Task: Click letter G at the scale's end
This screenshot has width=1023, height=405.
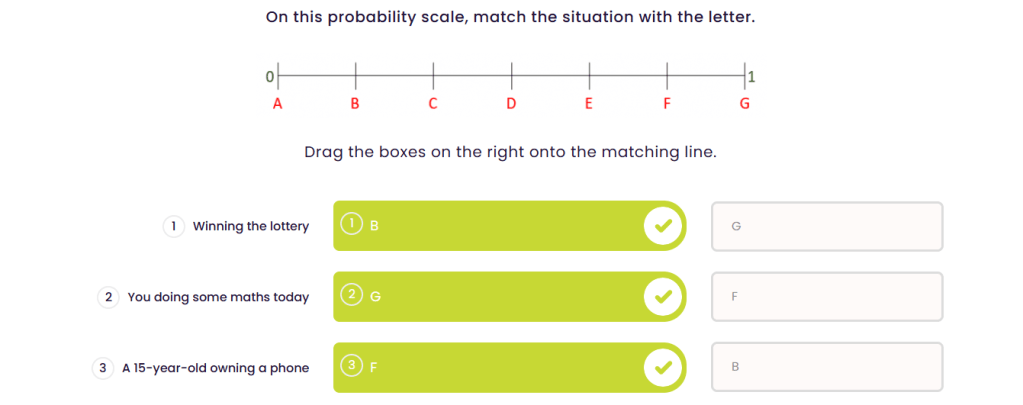Action: click(744, 103)
